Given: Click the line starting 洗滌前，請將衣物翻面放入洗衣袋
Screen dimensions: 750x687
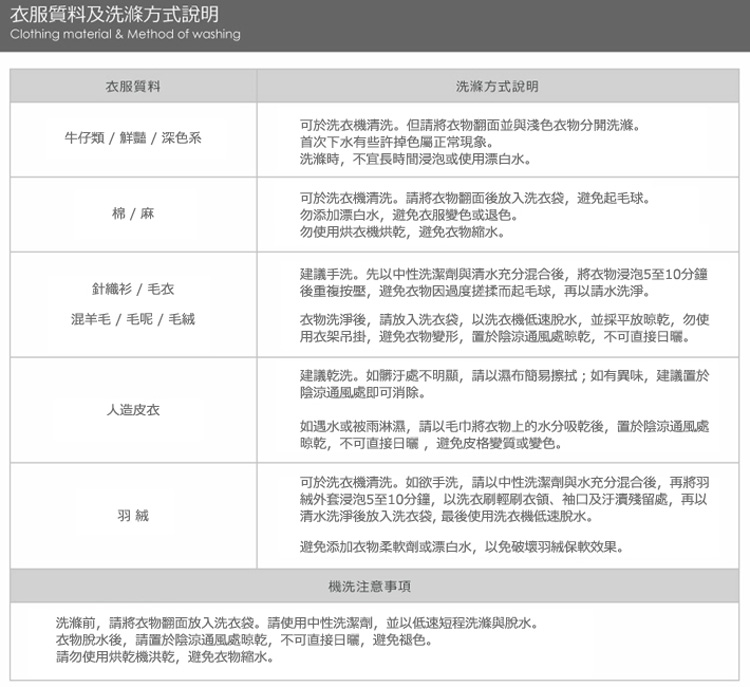Looking at the screenshot, I should point(298,623).
